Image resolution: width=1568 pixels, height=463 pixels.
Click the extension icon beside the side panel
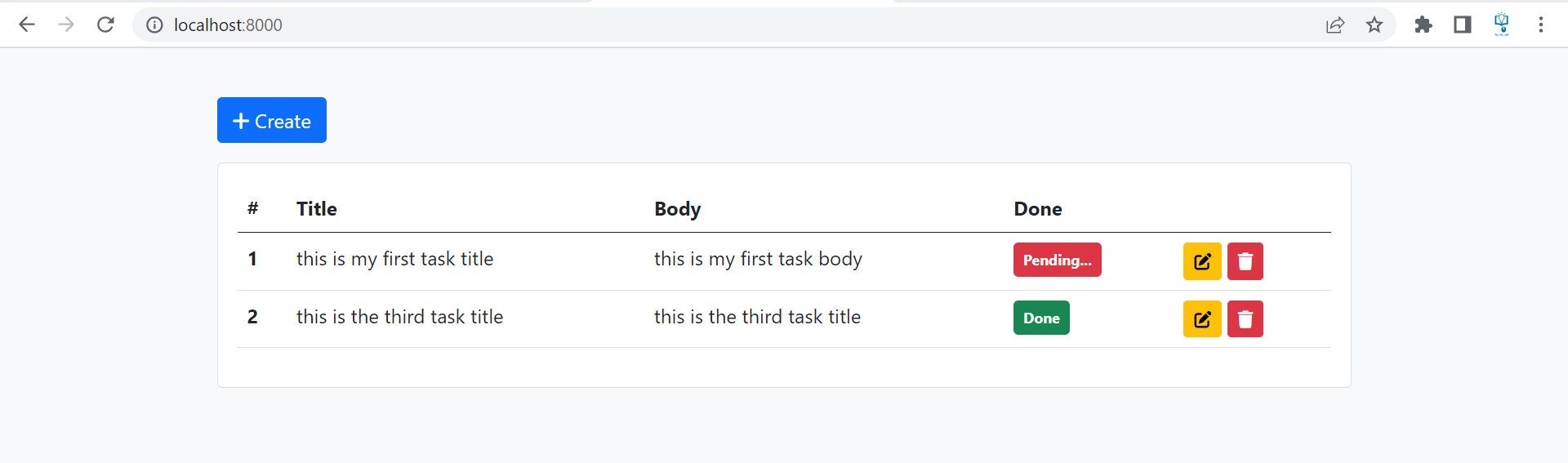[x=1502, y=24]
